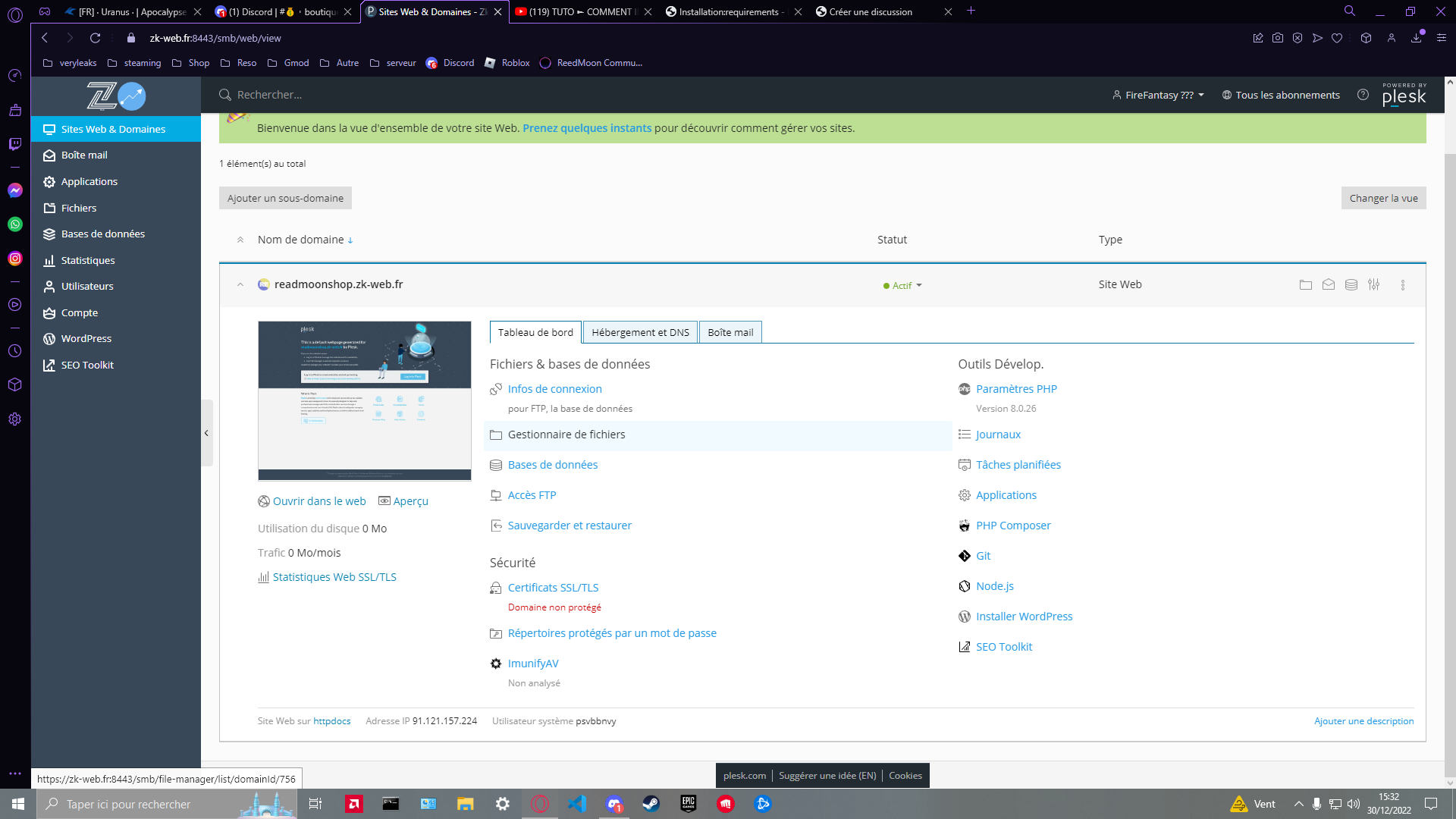Open Git tool link
Viewport: 1456px width, 819px height.
tap(983, 556)
